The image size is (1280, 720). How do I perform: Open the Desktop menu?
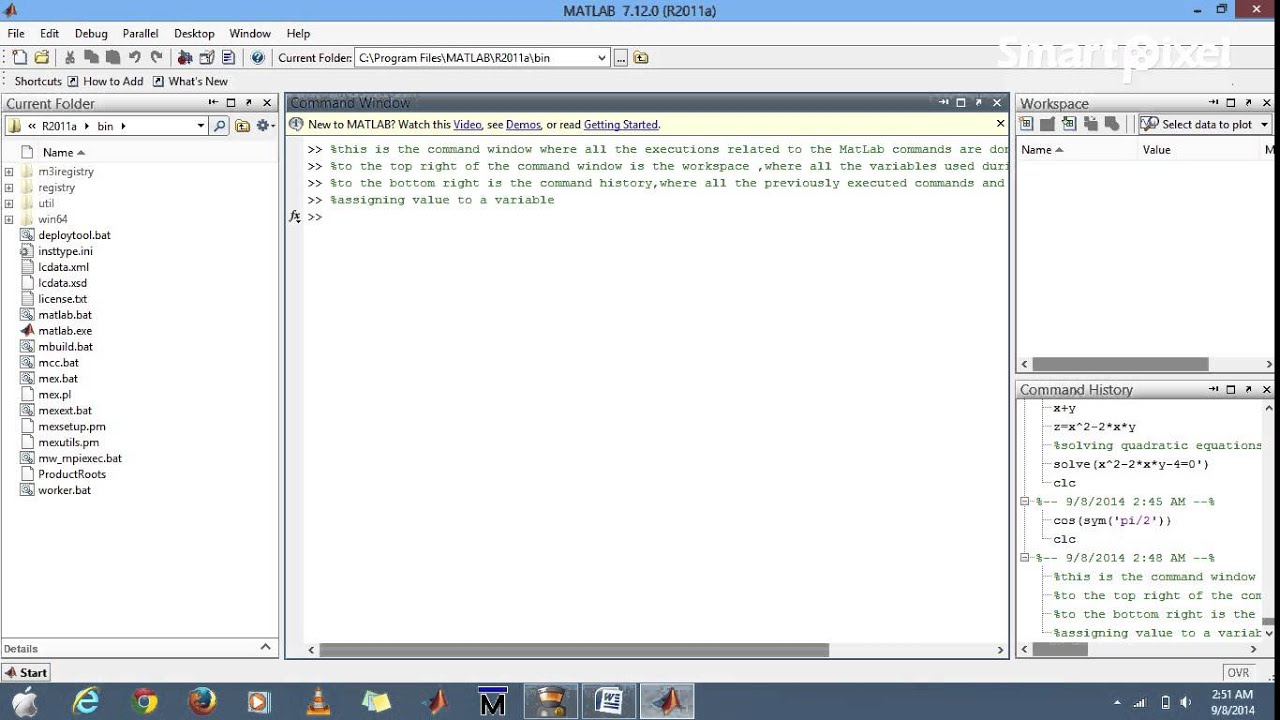pos(194,33)
